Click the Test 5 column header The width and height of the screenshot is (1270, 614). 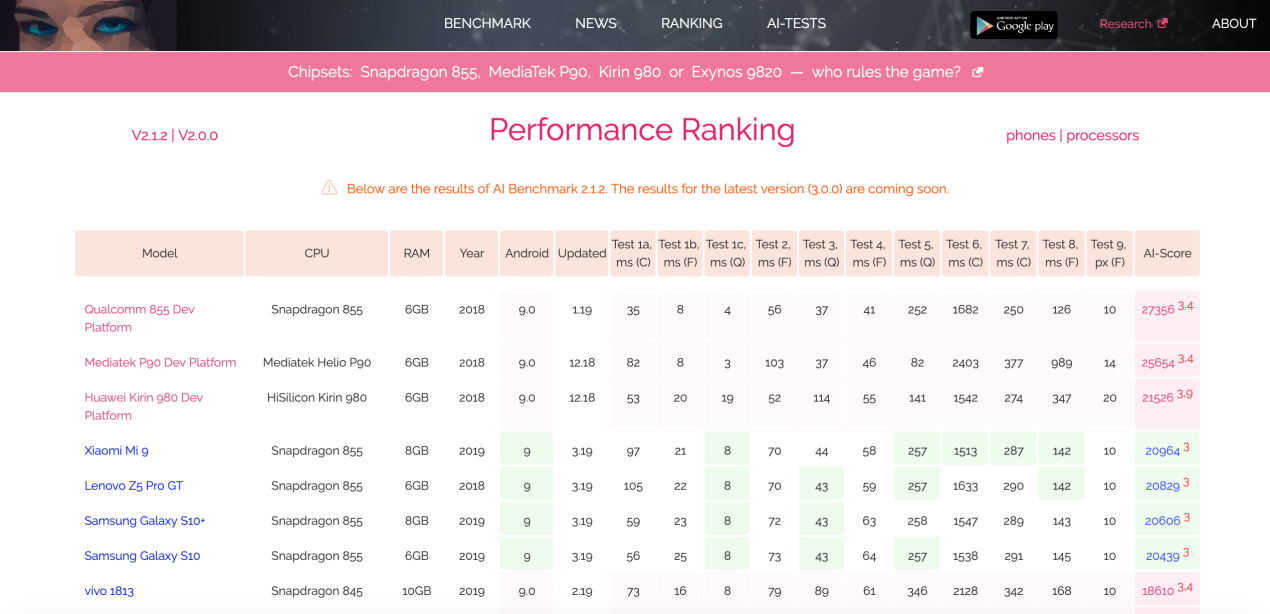click(x=917, y=253)
